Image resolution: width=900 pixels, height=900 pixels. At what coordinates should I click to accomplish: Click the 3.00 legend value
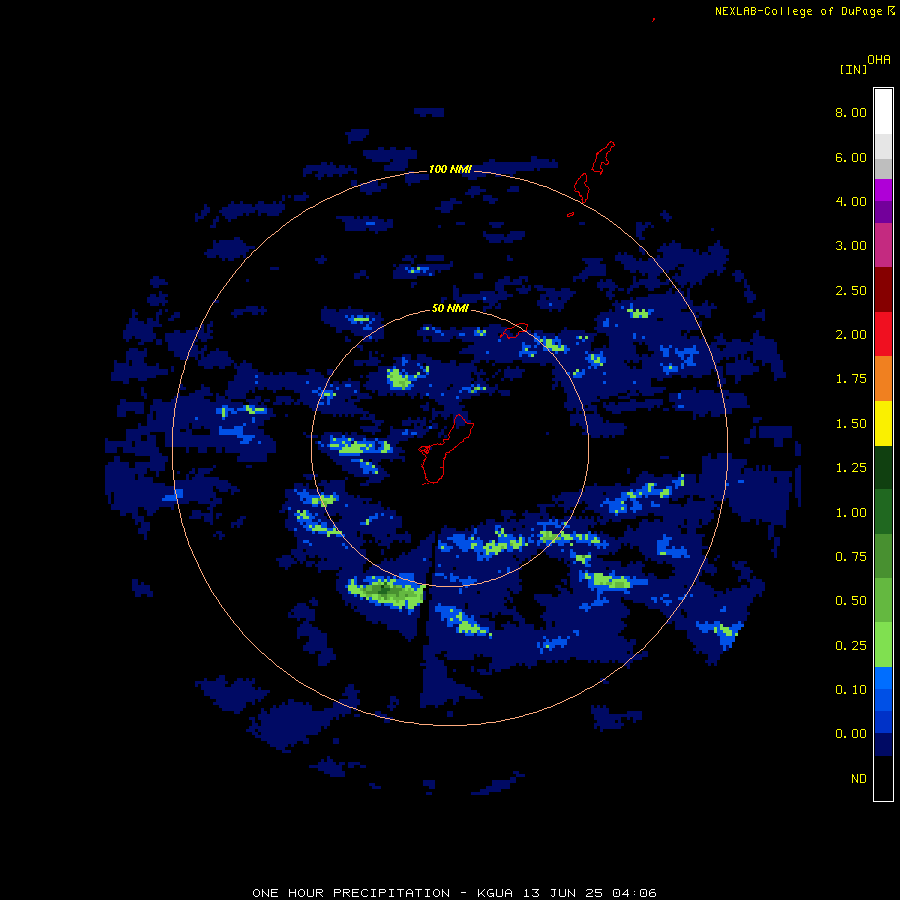[851, 246]
